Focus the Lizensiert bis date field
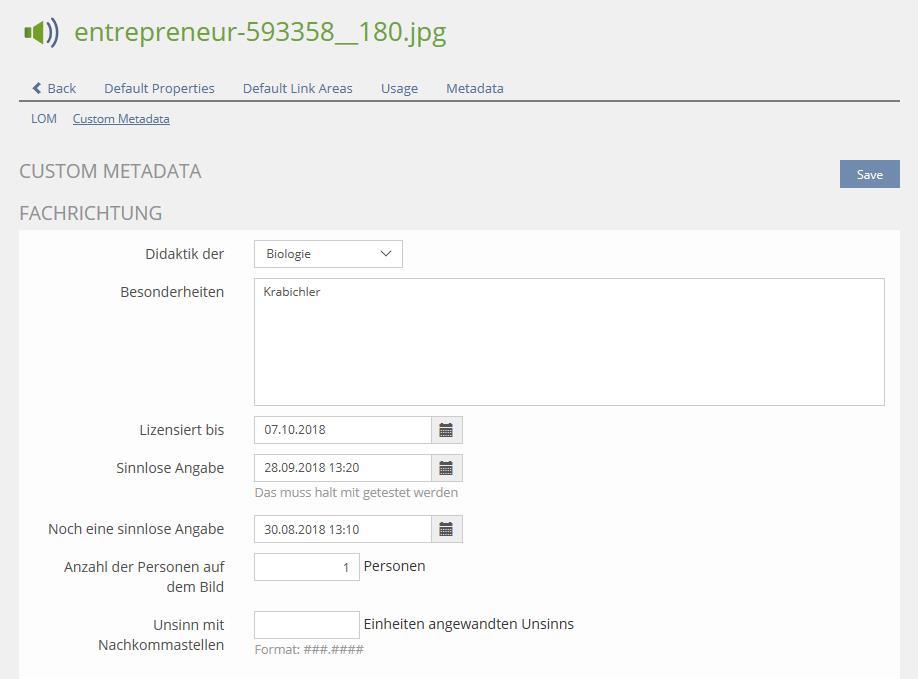Screen dimensions: 918x679 click(x=342, y=430)
